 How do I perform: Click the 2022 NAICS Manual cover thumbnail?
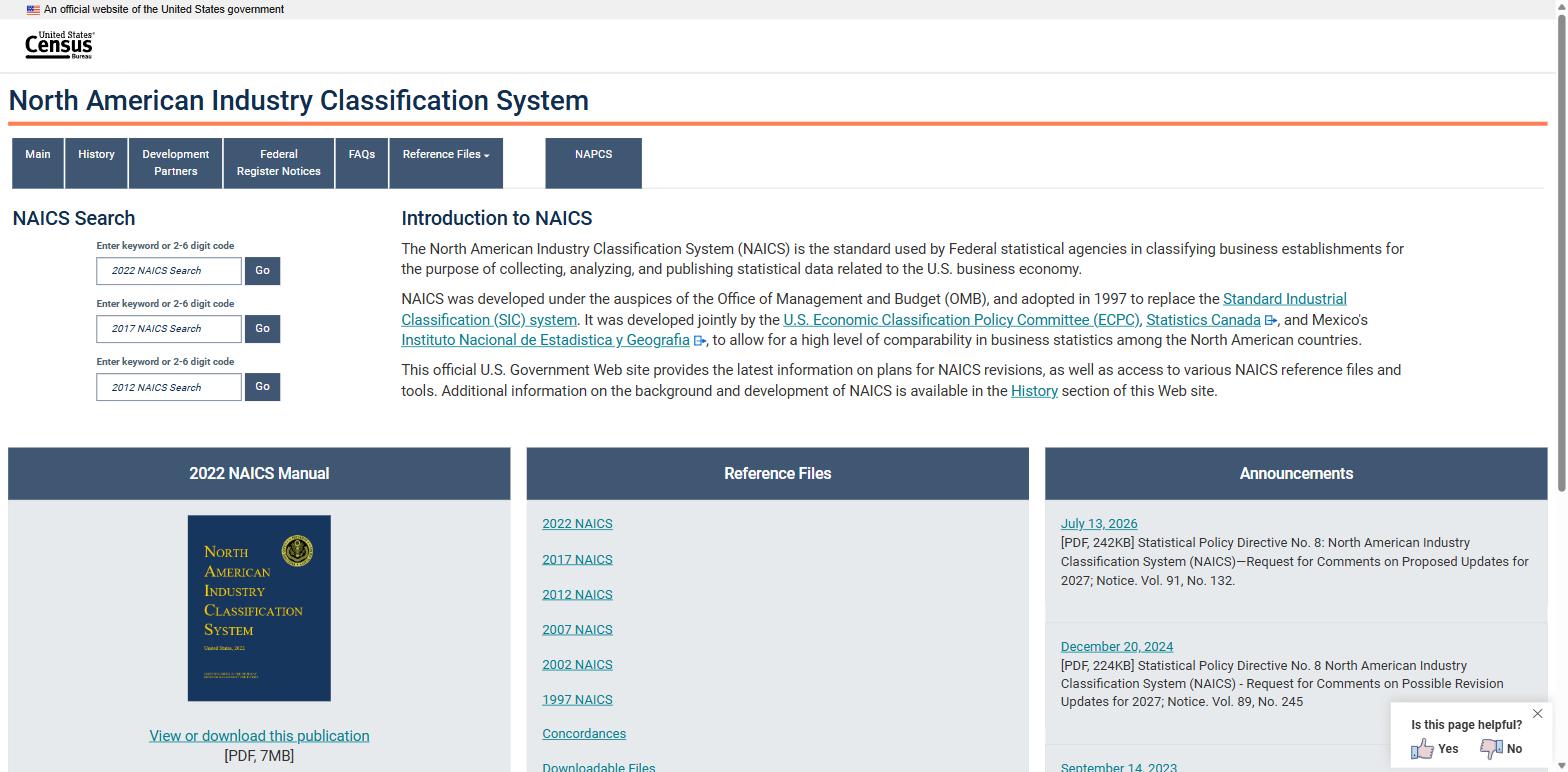click(259, 608)
